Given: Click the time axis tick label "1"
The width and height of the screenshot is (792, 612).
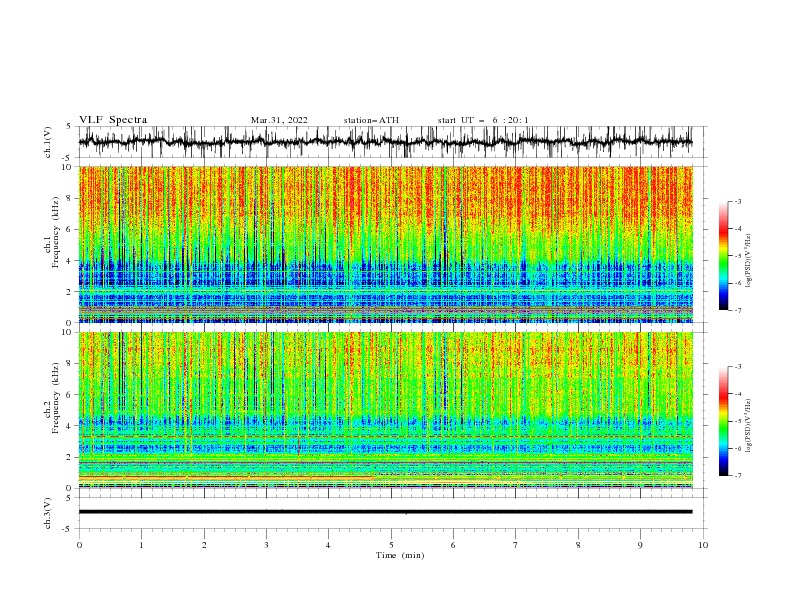Looking at the screenshot, I should 141,545.
